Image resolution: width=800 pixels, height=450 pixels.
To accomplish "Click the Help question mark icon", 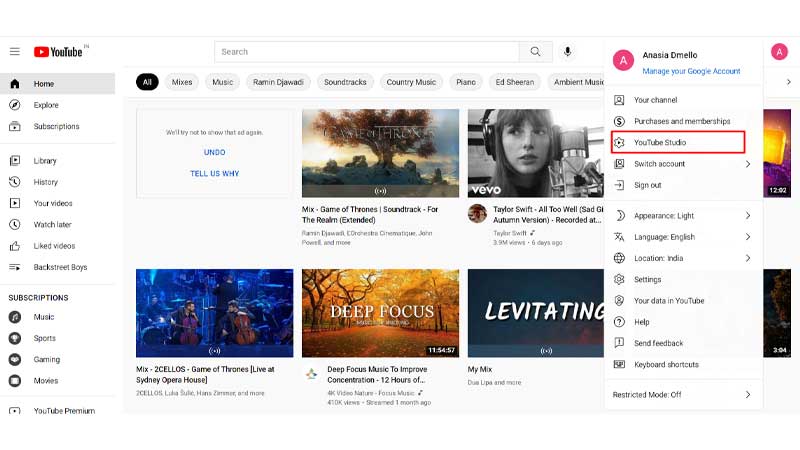I will (x=619, y=322).
